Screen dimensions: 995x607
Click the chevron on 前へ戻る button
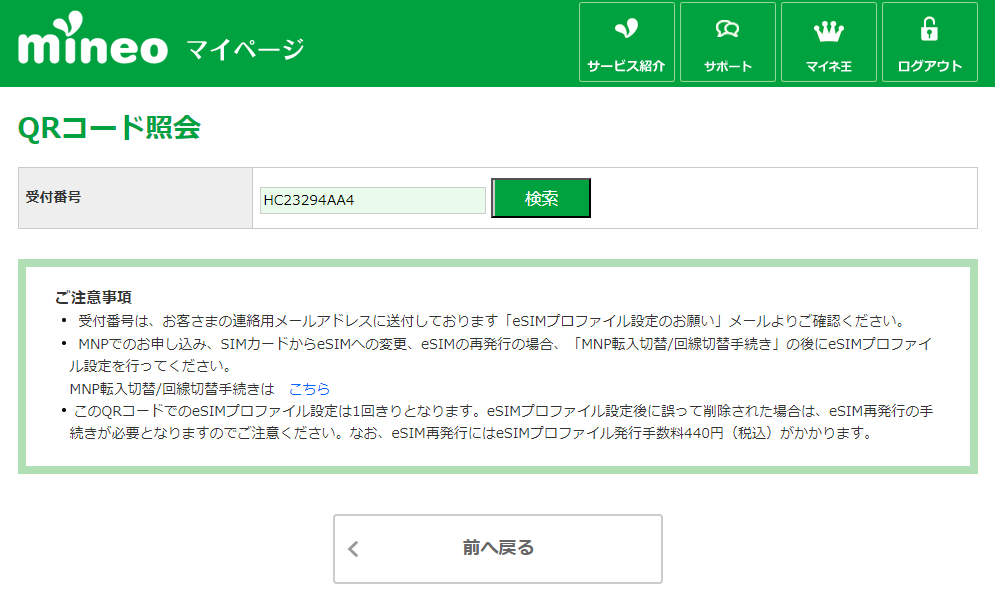pyautogui.click(x=352, y=548)
